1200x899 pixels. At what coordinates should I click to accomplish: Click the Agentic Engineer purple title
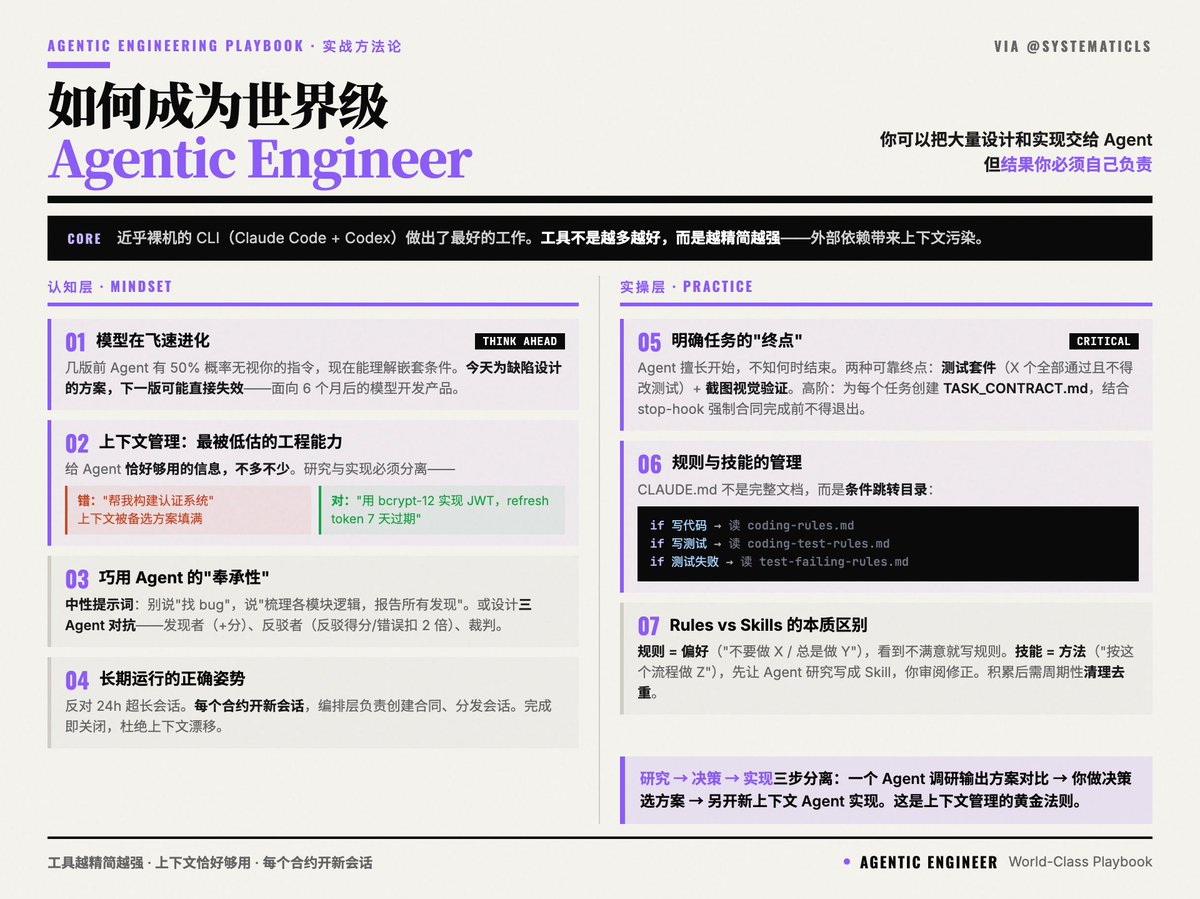pyautogui.click(x=260, y=160)
